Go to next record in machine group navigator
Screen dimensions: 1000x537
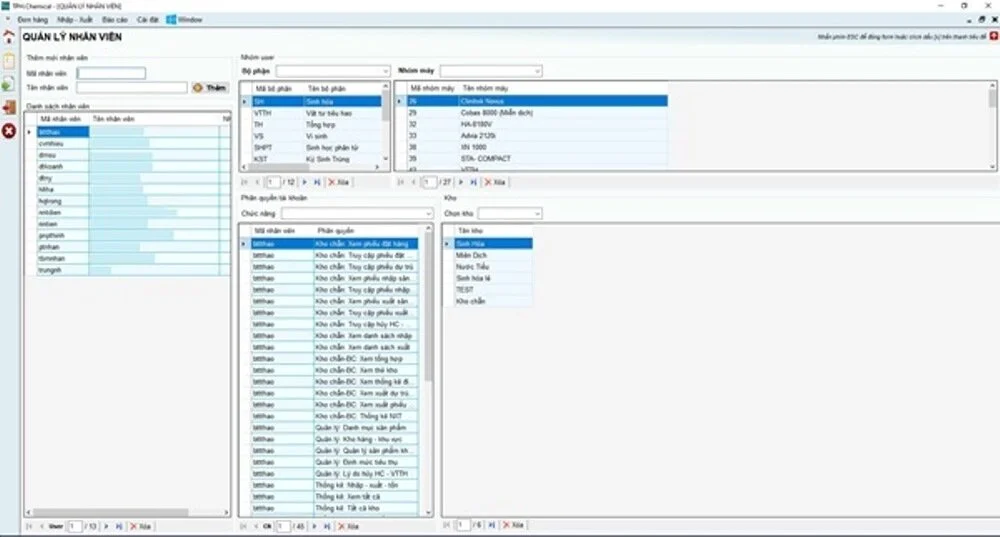click(460, 182)
